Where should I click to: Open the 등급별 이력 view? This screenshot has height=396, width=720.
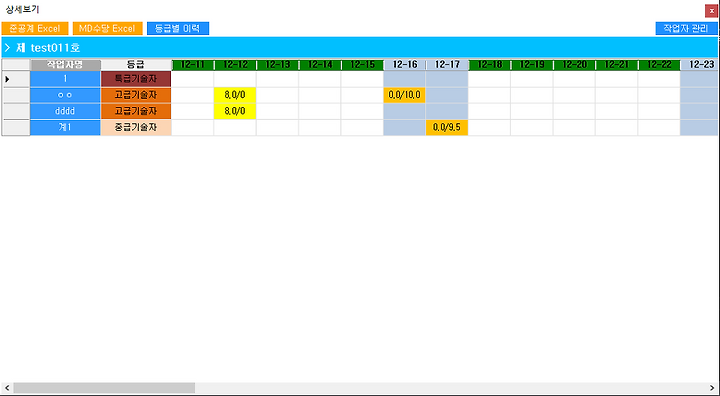(x=178, y=28)
